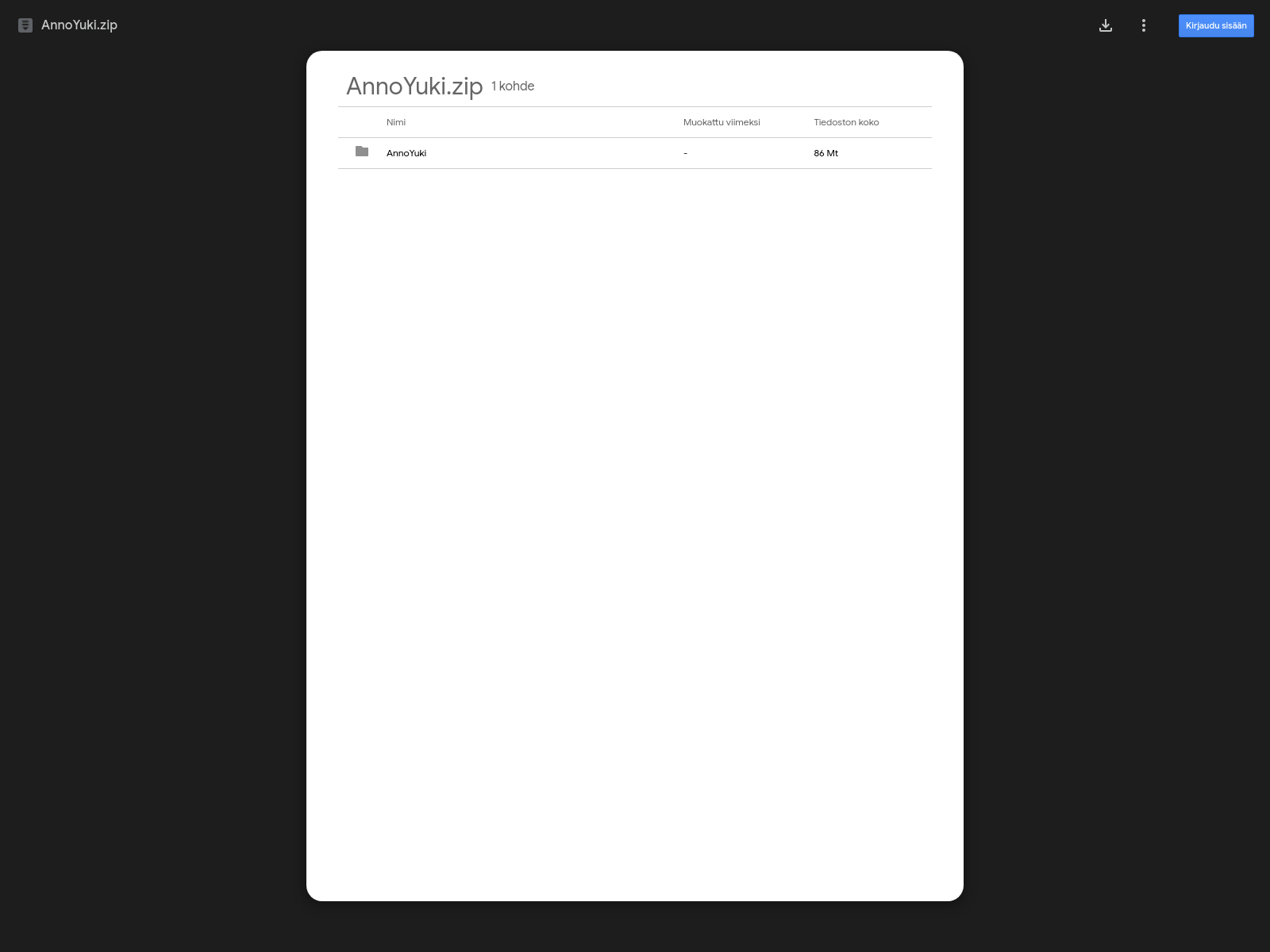The width and height of the screenshot is (1270, 952).
Task: Click the Muokattu viimeksi column header
Action: click(722, 122)
